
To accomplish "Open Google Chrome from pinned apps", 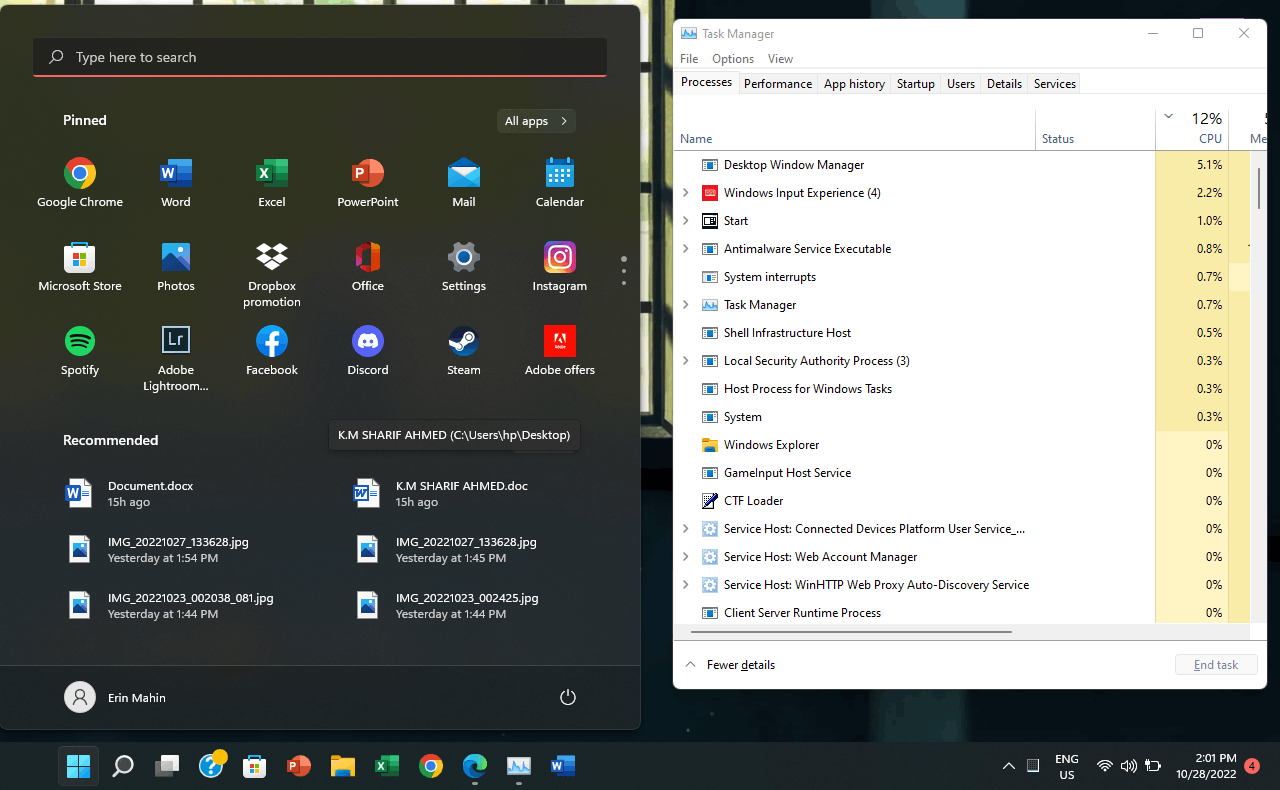I will coord(80,182).
